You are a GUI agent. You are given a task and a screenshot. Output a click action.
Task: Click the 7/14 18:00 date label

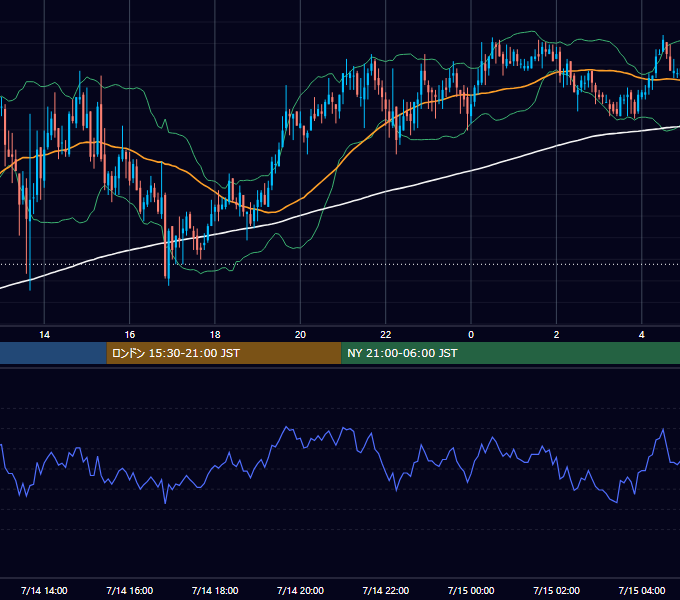215,590
